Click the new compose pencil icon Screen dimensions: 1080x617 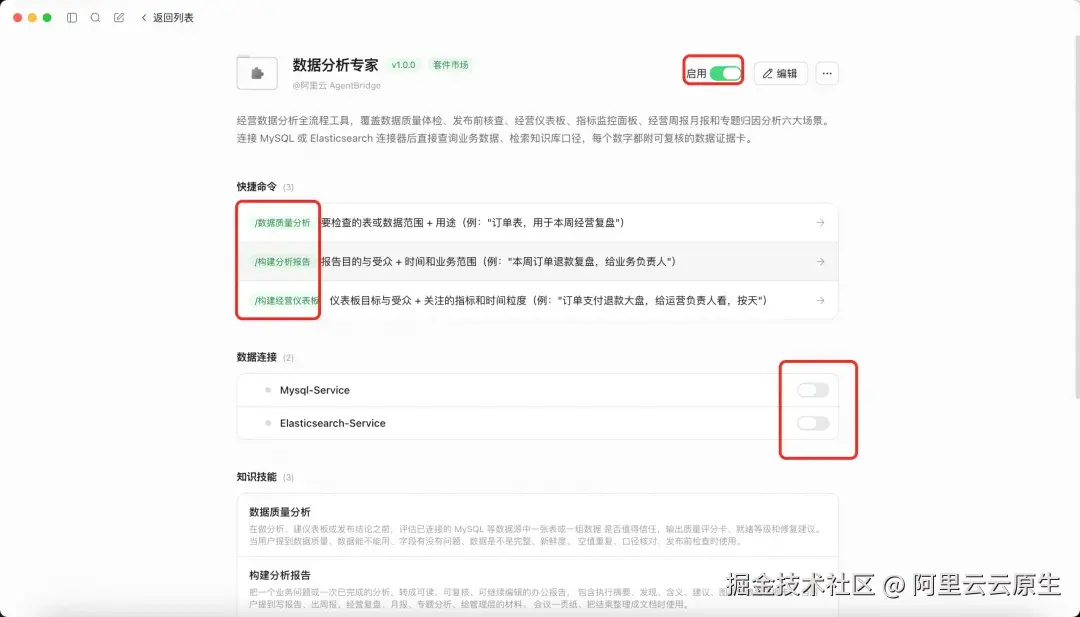[118, 18]
